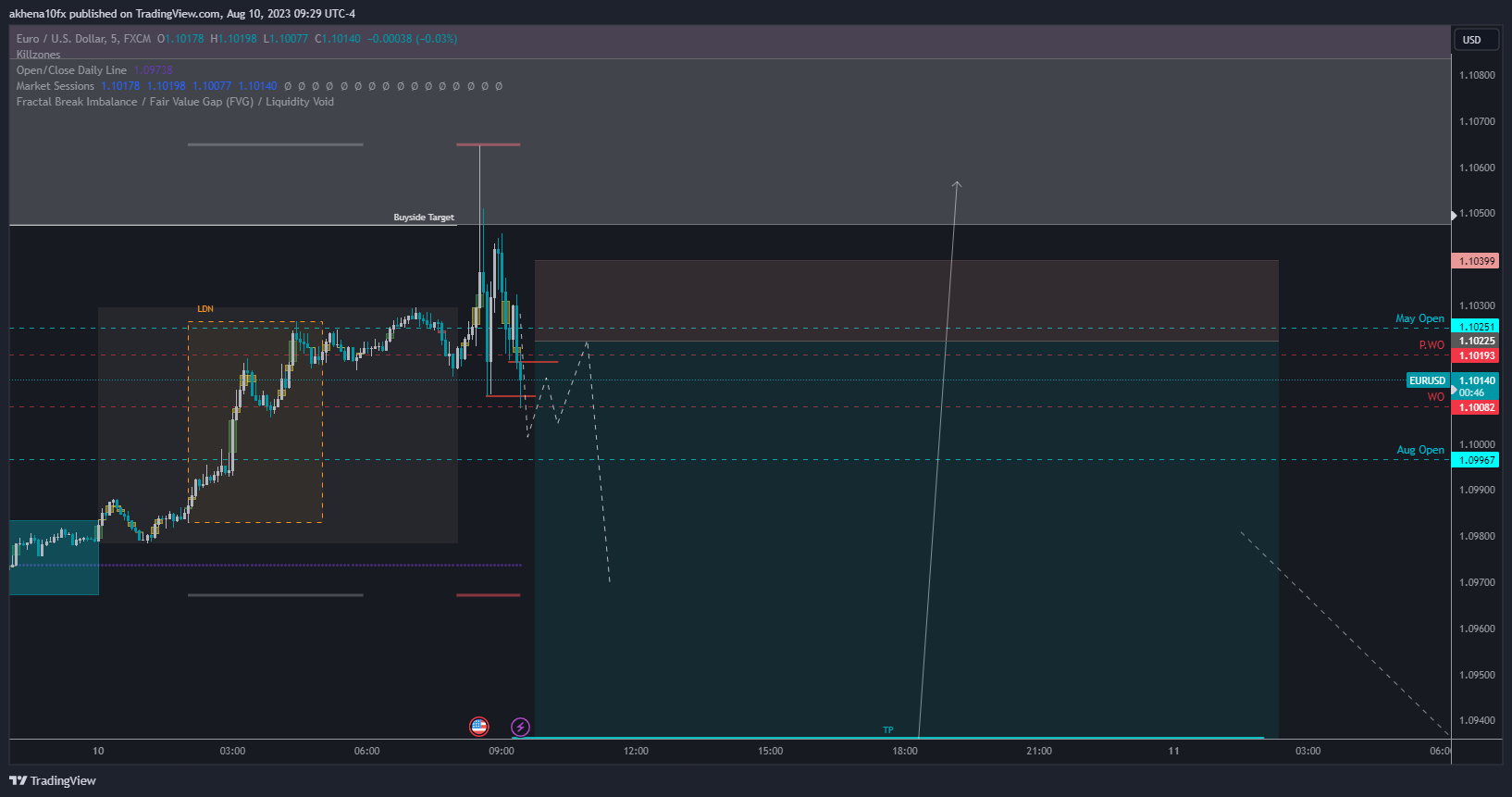Click the Euro / U.S. Dollar symbol title

coord(83,39)
